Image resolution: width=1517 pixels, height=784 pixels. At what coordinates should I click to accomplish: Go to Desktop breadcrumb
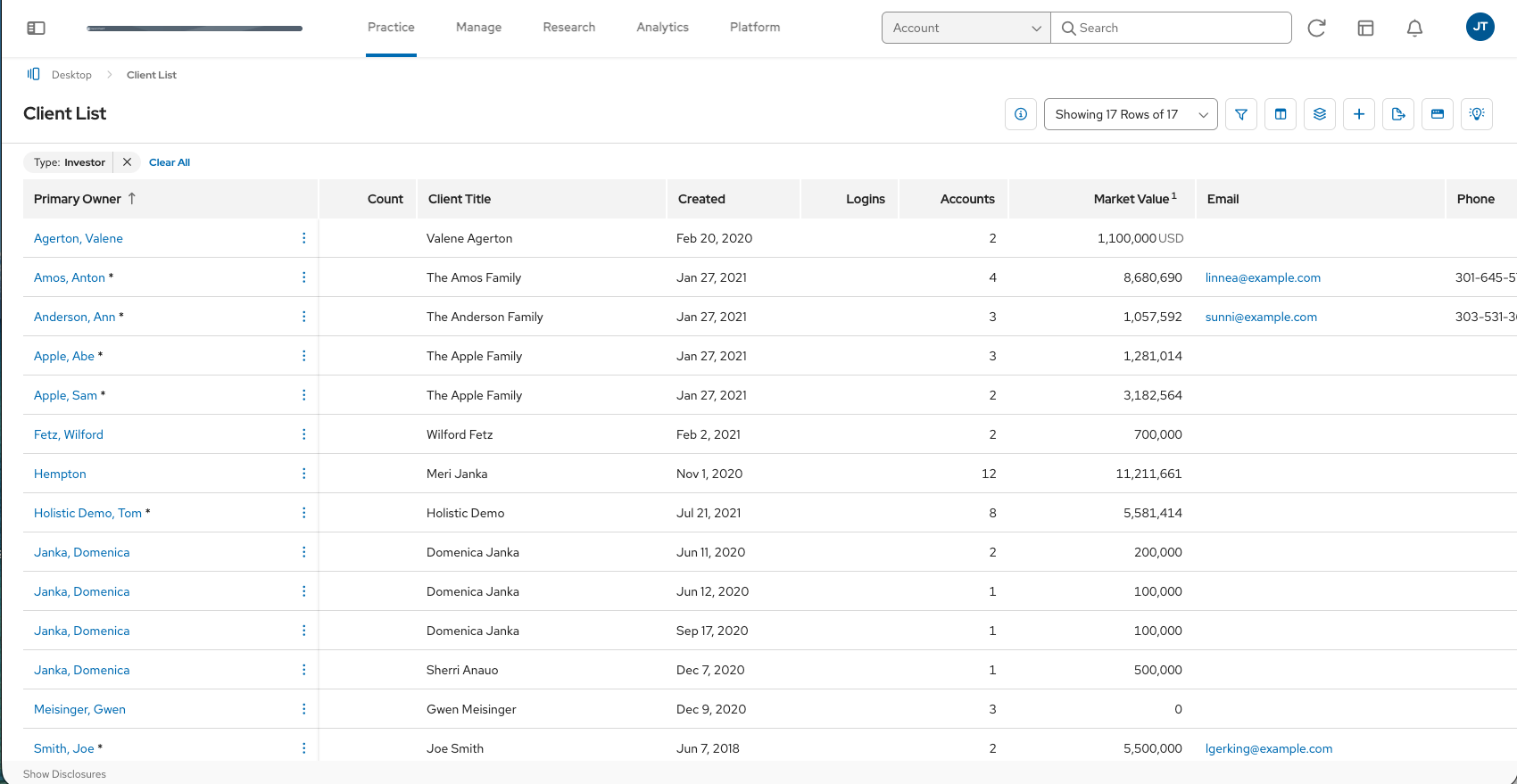click(71, 75)
